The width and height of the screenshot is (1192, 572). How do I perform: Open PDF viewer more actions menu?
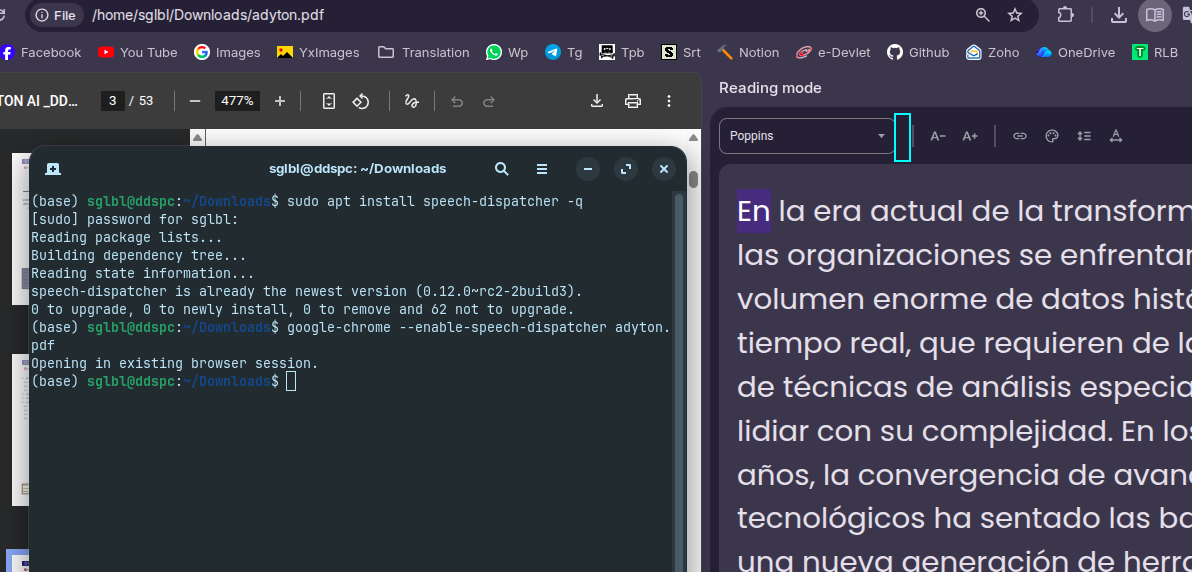(668, 101)
